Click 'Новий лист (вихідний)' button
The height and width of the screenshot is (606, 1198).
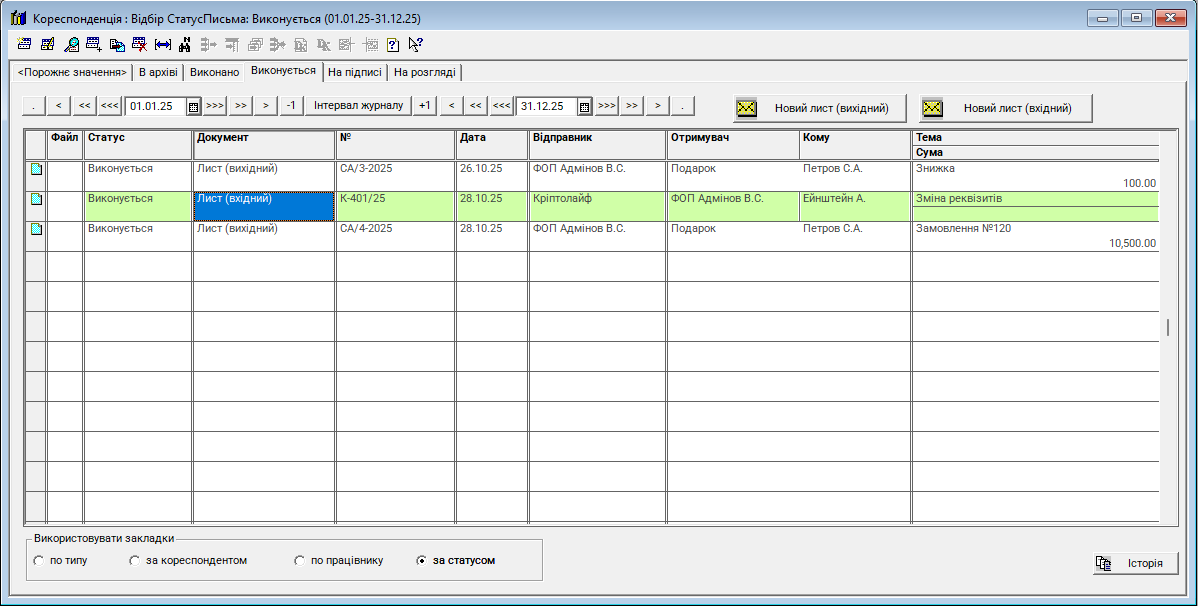coord(820,108)
